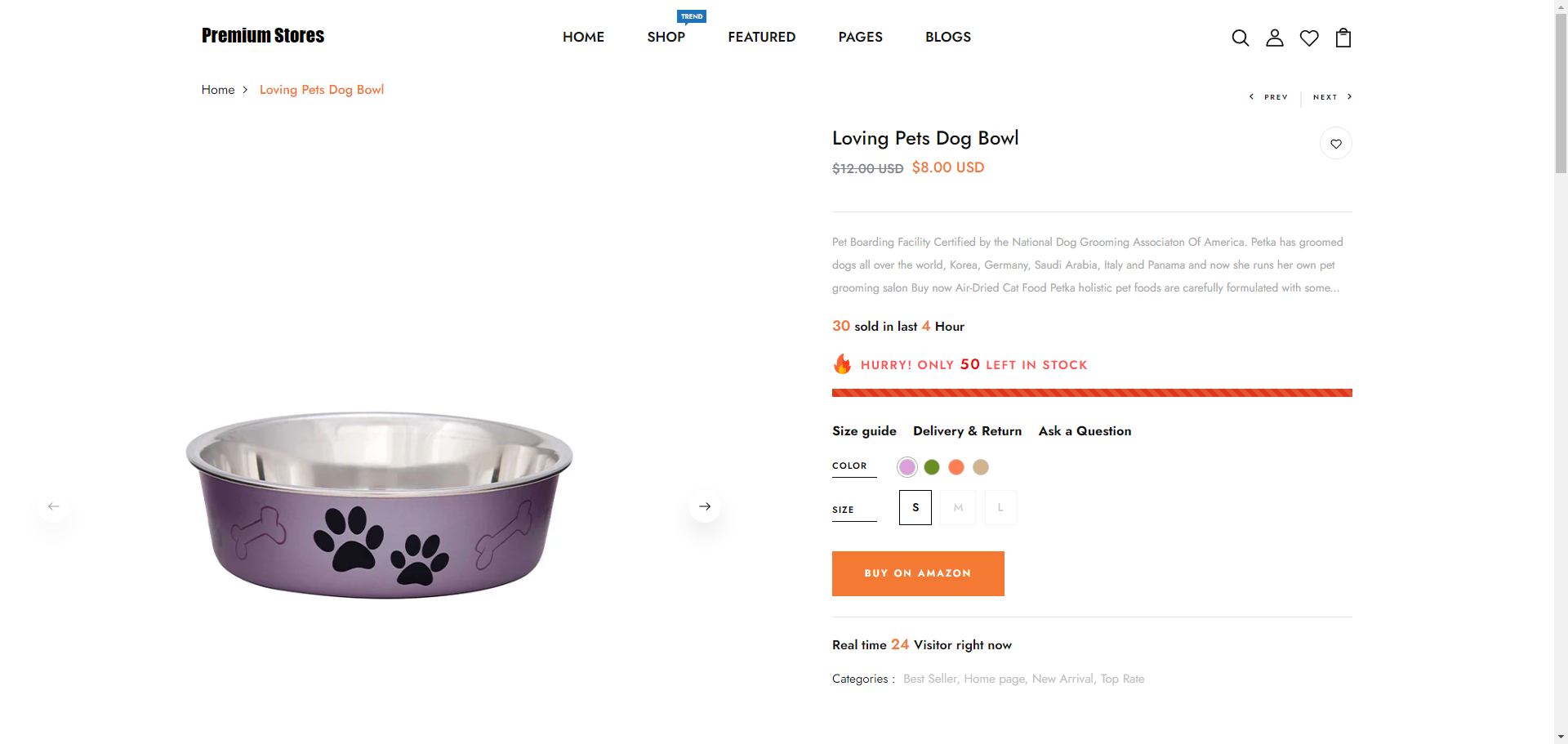Show next product image with right arrow
Viewport: 1568px width, 744px height.
click(705, 506)
